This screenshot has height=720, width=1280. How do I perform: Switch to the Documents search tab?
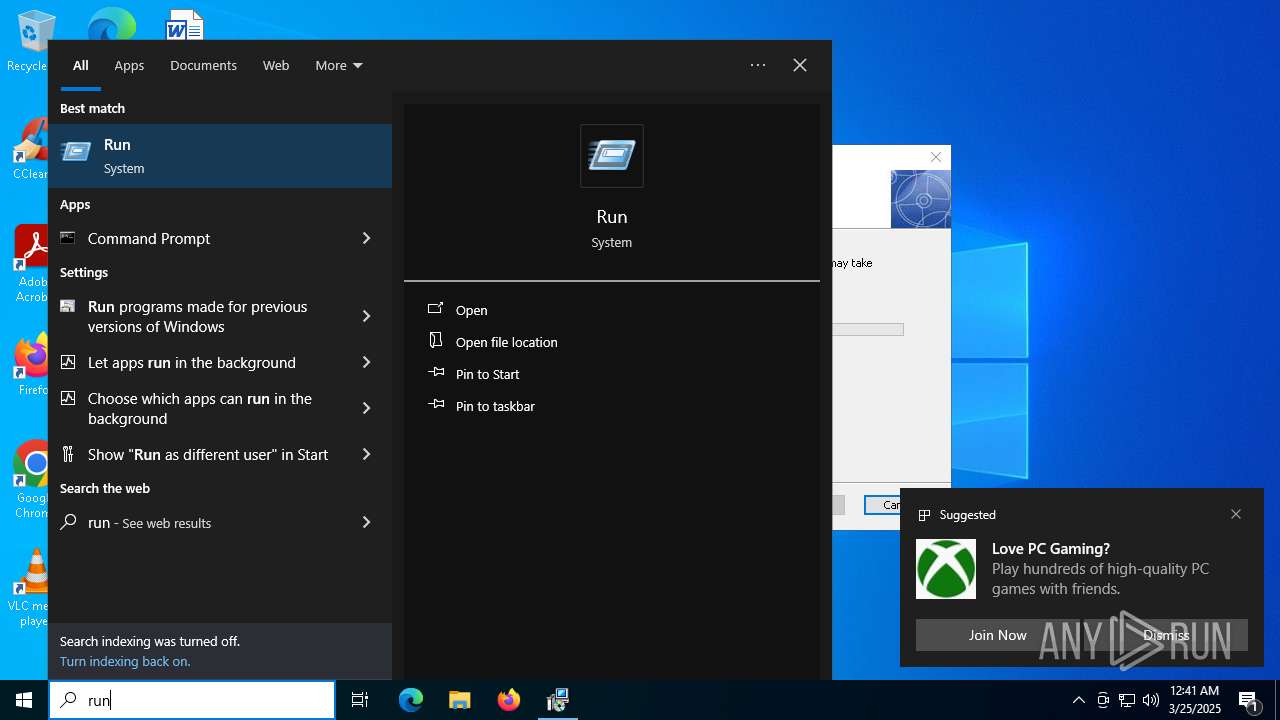(x=203, y=65)
